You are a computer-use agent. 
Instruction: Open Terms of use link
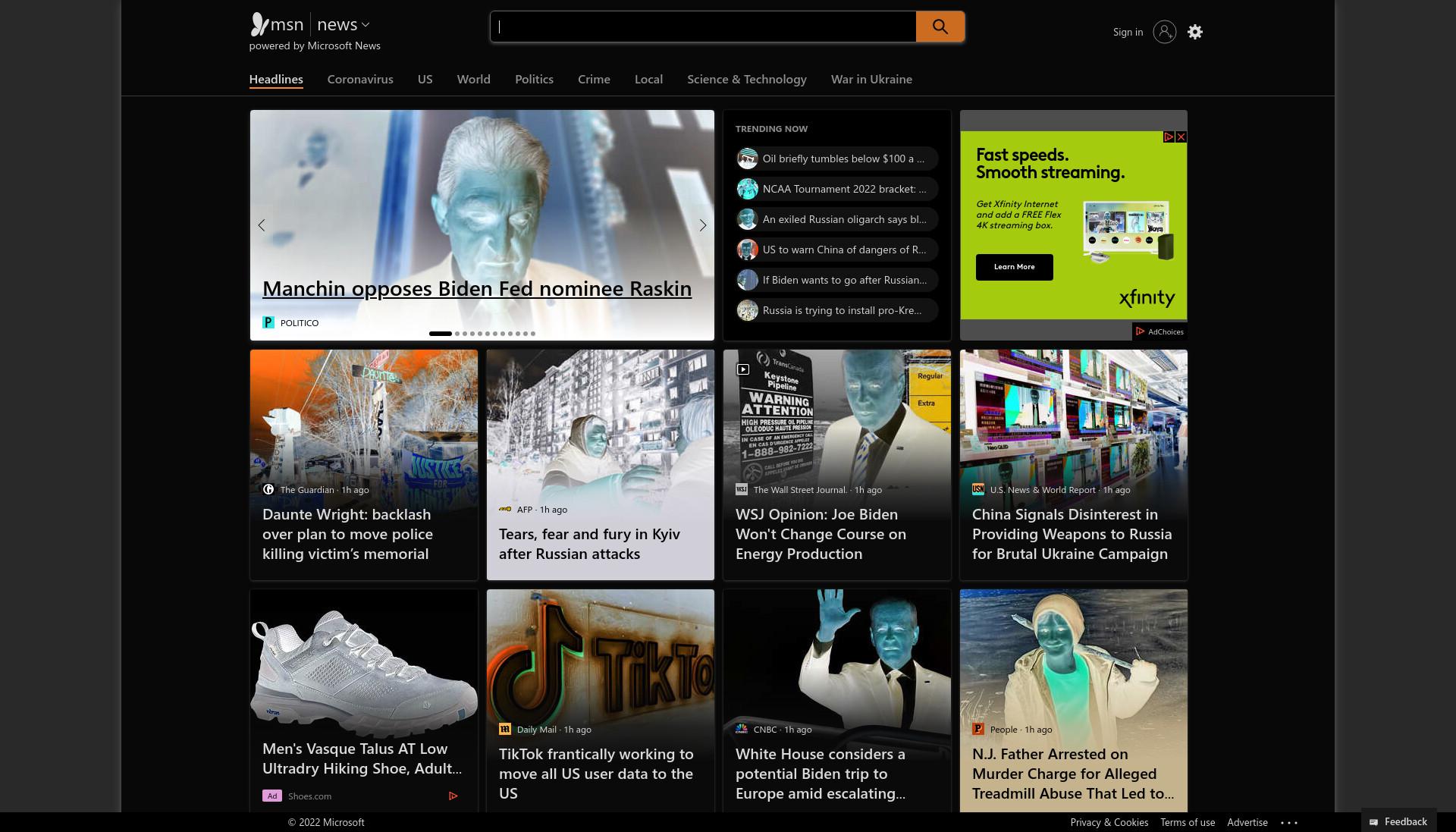[x=1188, y=822]
